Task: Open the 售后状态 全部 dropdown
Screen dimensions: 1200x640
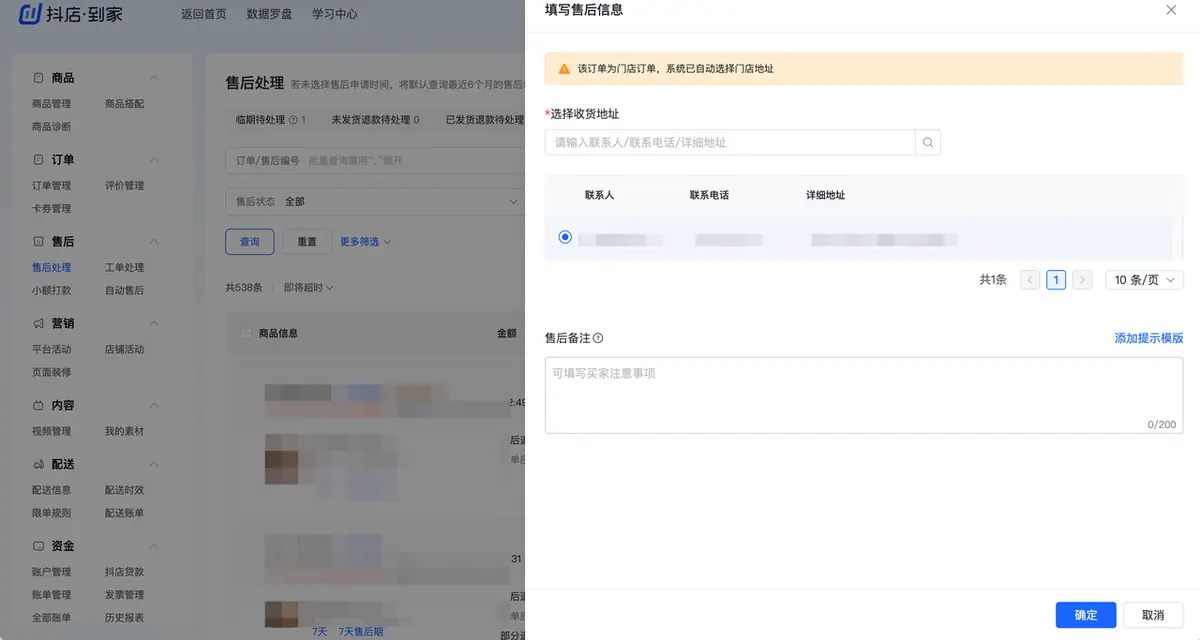Action: tap(375, 201)
